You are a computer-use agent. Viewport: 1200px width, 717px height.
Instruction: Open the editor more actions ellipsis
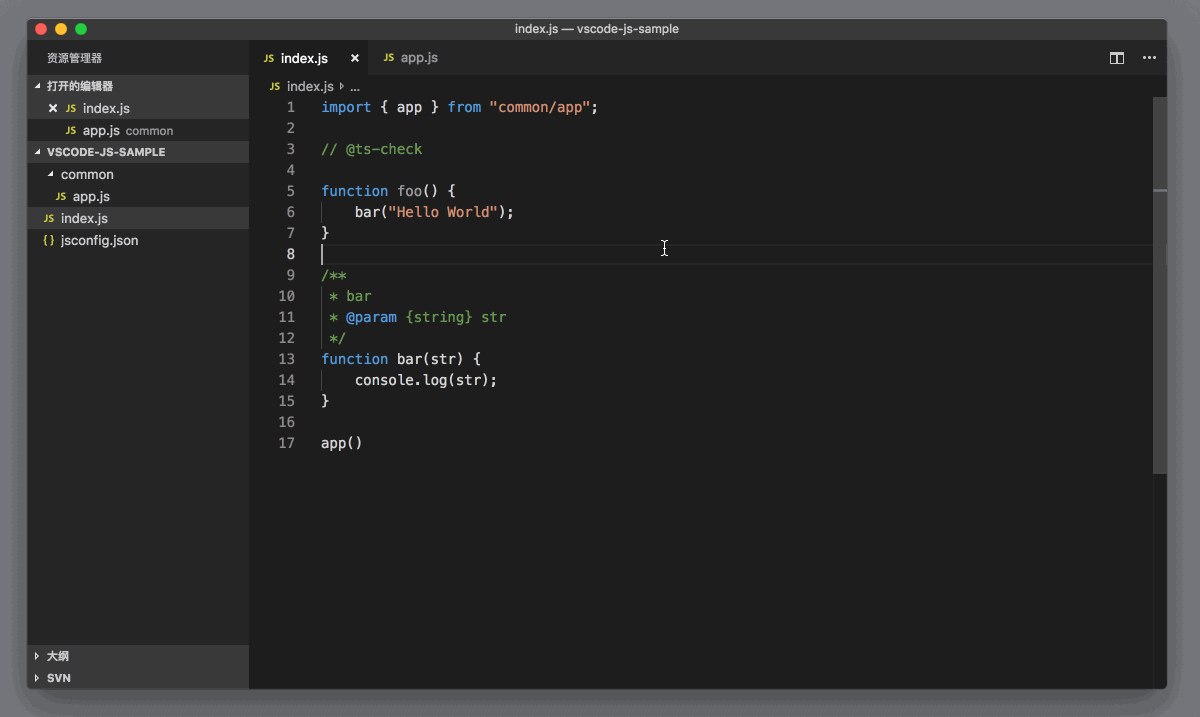click(x=1149, y=58)
